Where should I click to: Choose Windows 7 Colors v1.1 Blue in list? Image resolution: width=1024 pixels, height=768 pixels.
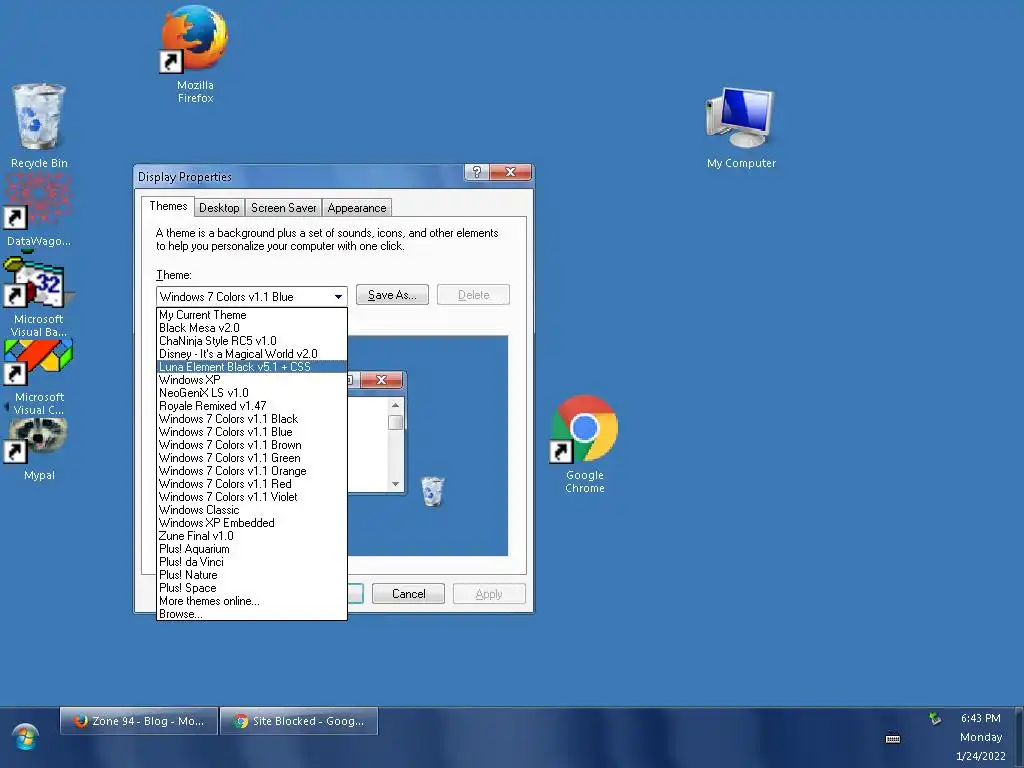(251, 432)
